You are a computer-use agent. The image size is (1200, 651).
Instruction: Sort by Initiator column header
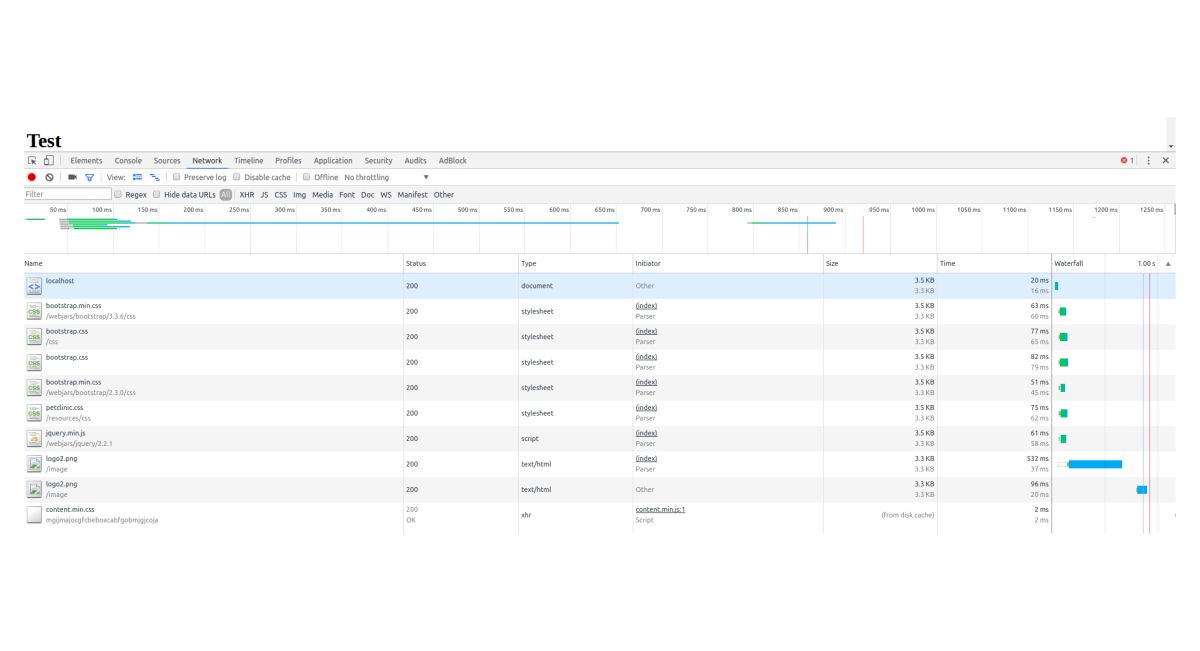(727, 263)
